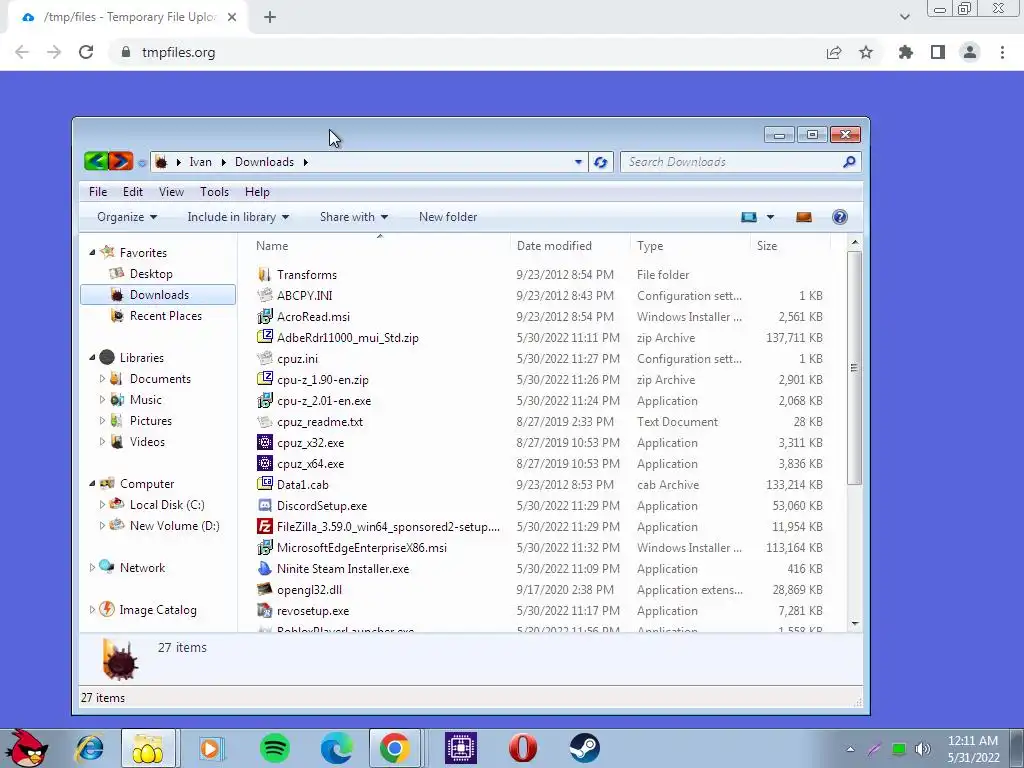Show hidden tray icons arrow
Viewport: 1024px width, 768px height.
click(850, 749)
